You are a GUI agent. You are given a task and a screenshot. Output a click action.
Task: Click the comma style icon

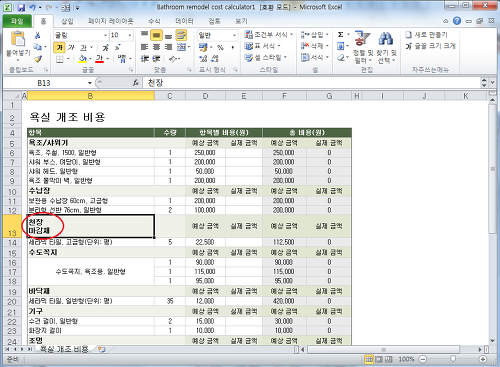tap(232, 47)
